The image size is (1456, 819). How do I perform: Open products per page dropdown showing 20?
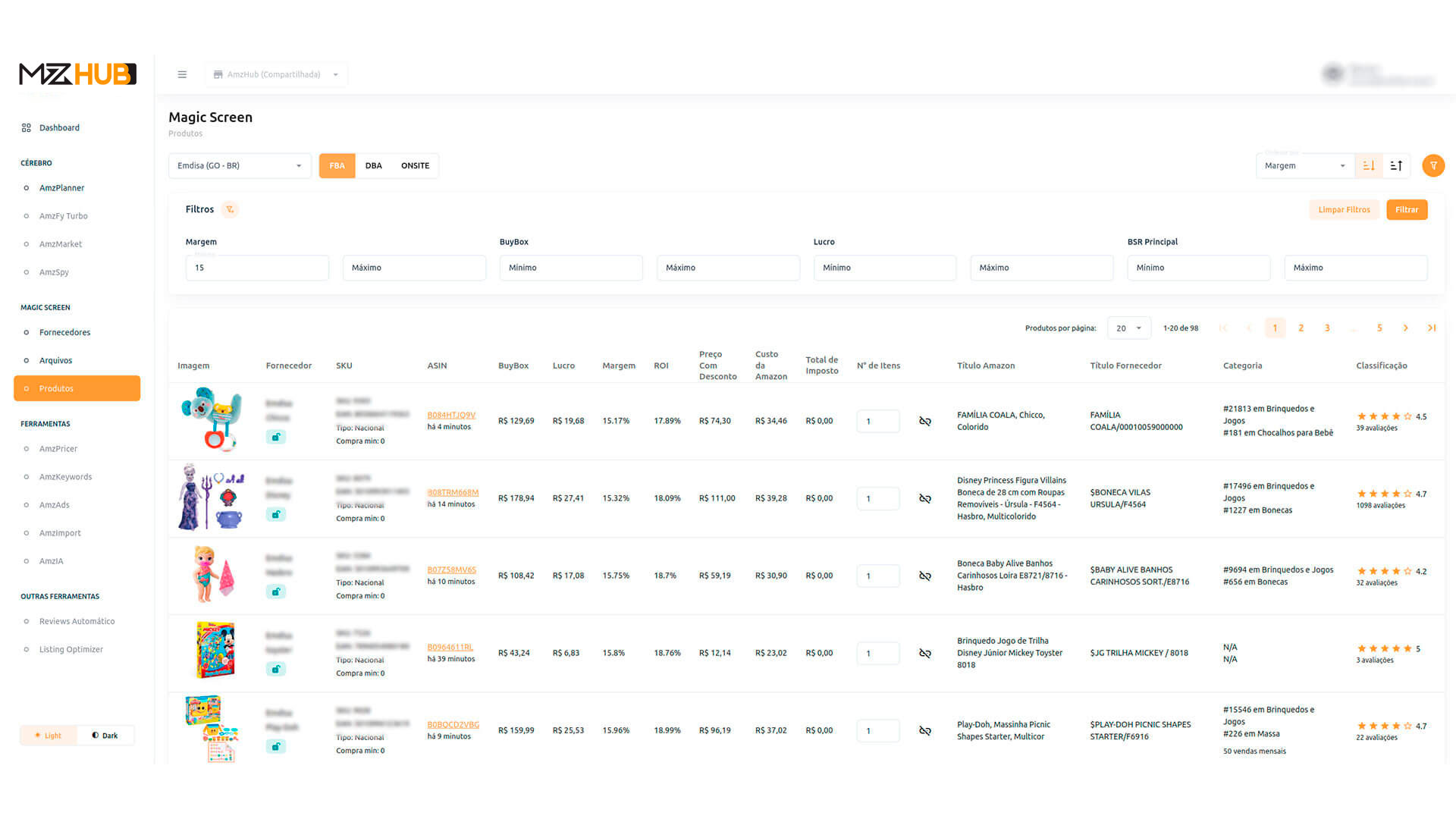pyautogui.click(x=1128, y=328)
